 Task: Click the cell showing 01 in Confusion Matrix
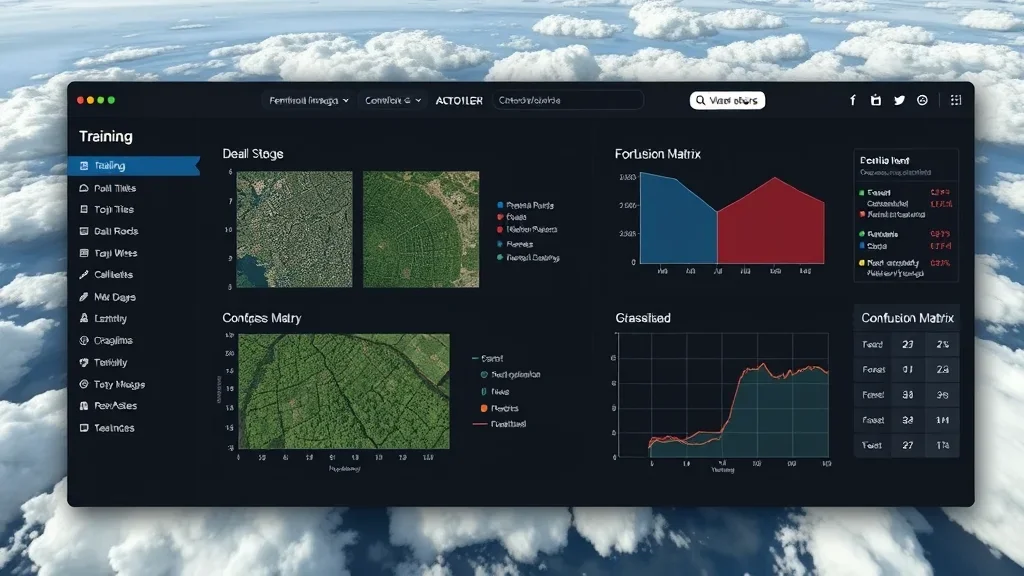click(x=908, y=370)
